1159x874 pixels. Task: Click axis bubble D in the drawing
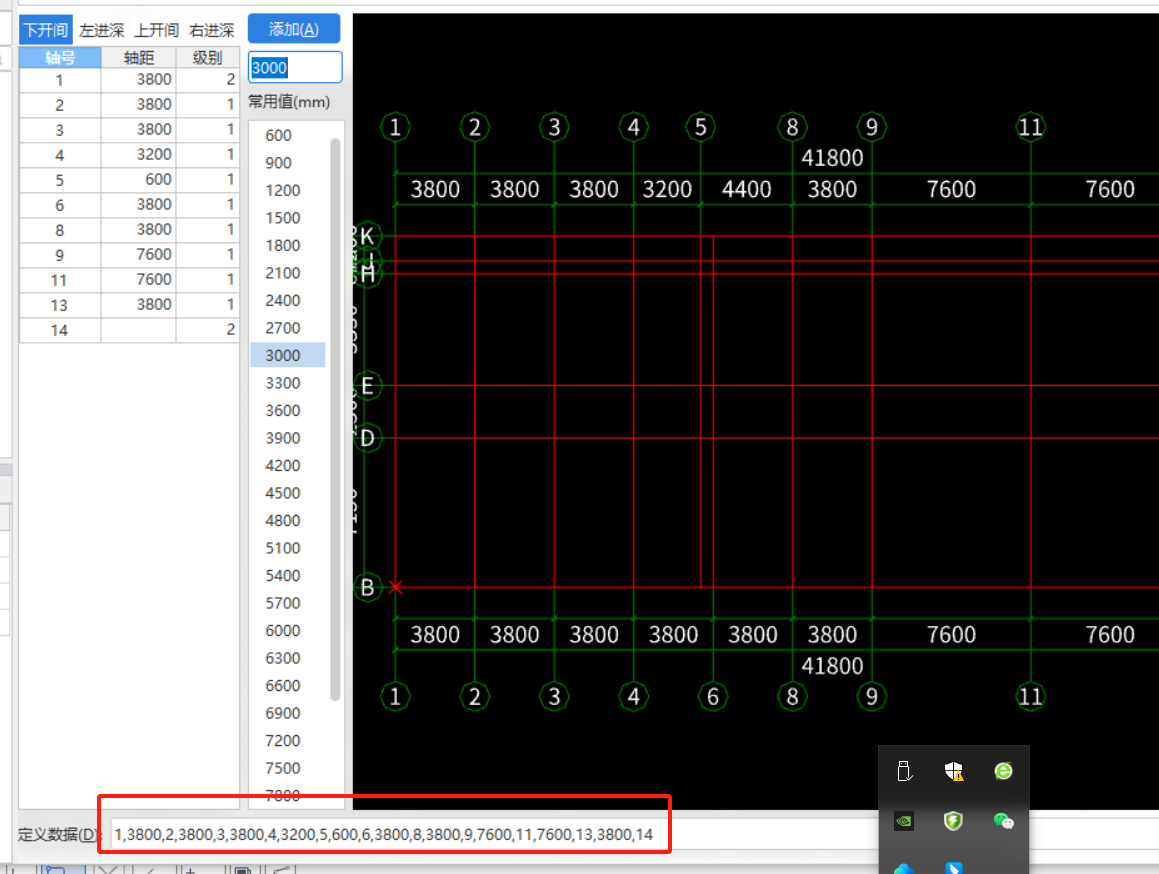pos(367,438)
